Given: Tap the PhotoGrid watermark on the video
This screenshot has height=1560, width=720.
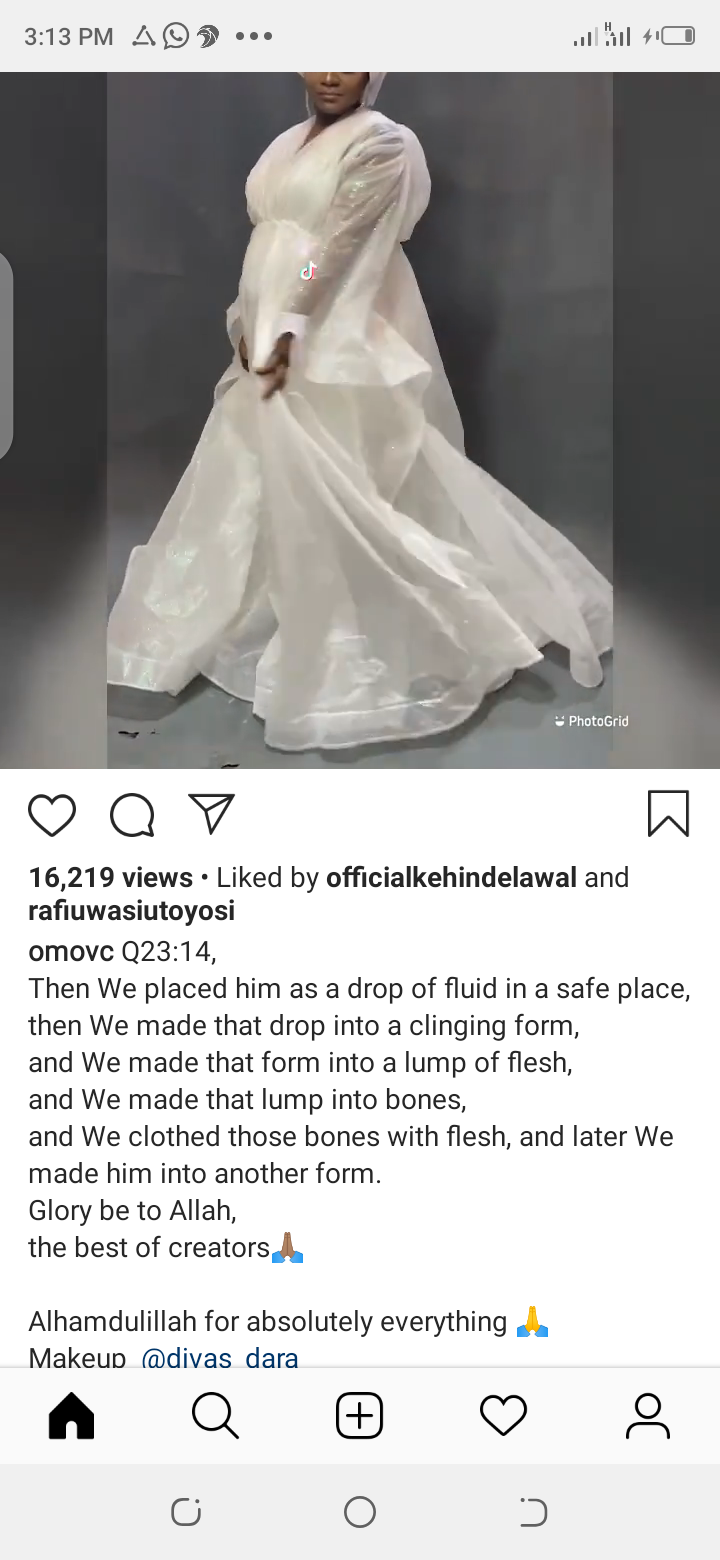Looking at the screenshot, I should [x=591, y=721].
